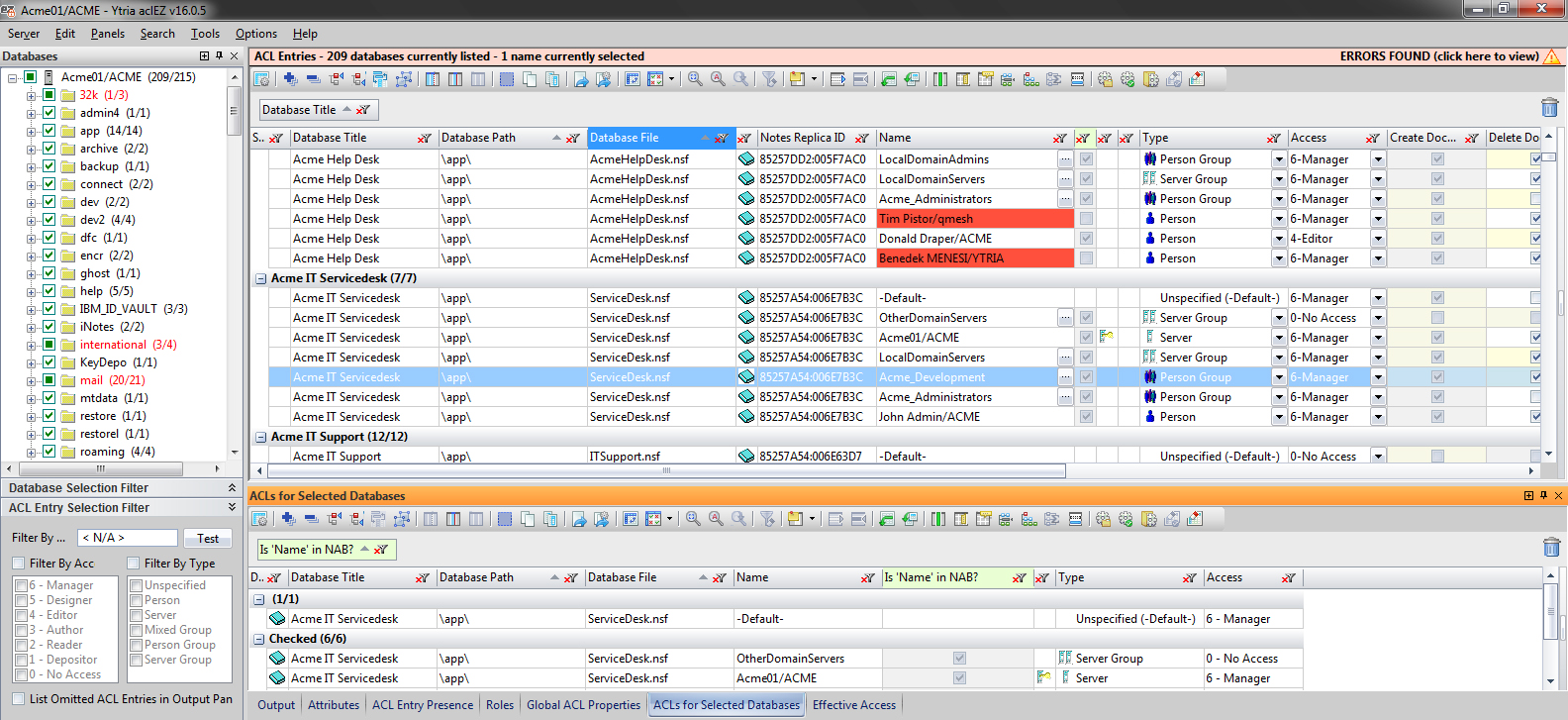Viewport: 1568px width, 720px height.
Task: Click the 'Database Title' grouping chip
Action: pos(317,110)
